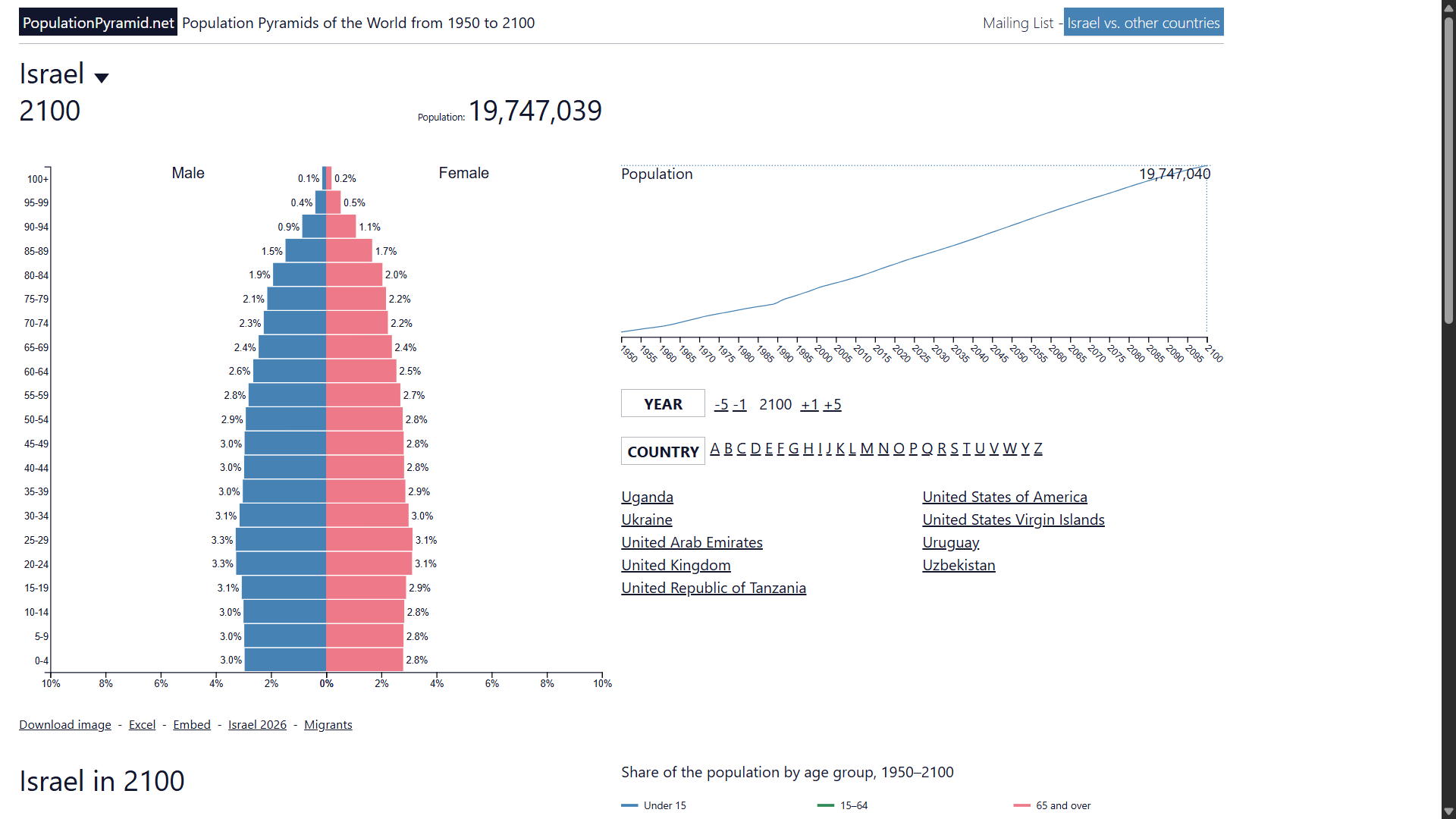Click the PopulationPyramid.net logo
This screenshot has width=1456, height=819.
tap(98, 23)
